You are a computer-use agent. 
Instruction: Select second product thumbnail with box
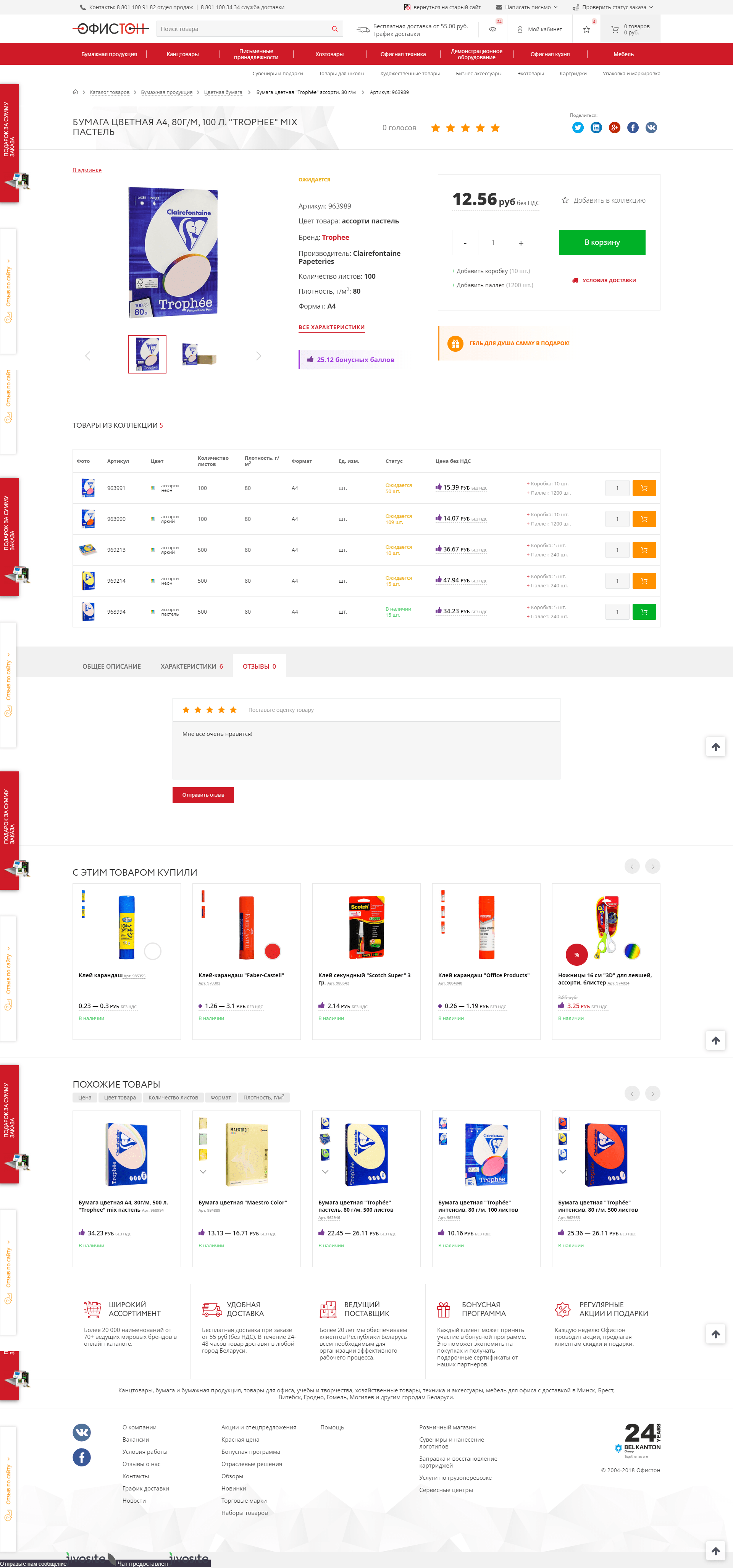(x=199, y=354)
